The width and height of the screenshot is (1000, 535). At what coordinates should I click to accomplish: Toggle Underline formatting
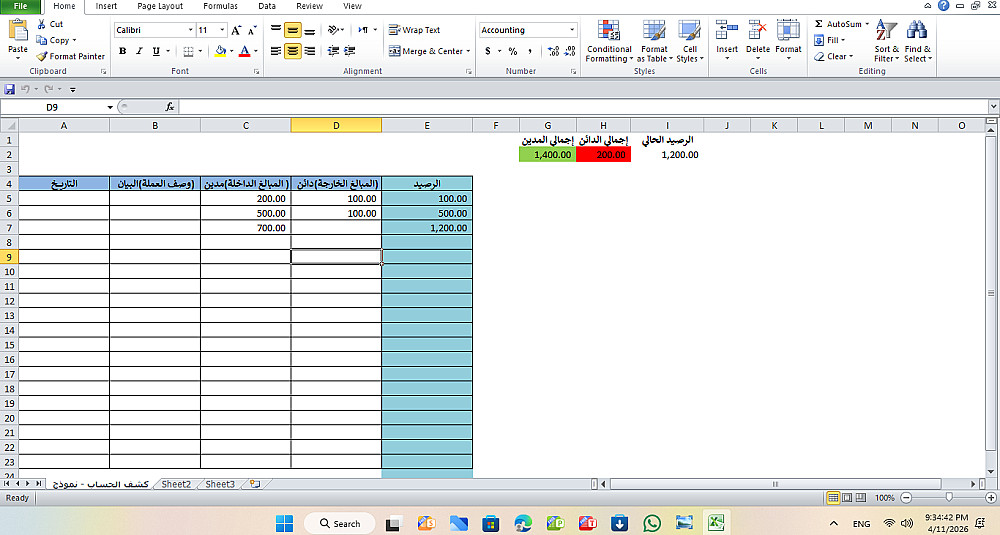tap(156, 51)
